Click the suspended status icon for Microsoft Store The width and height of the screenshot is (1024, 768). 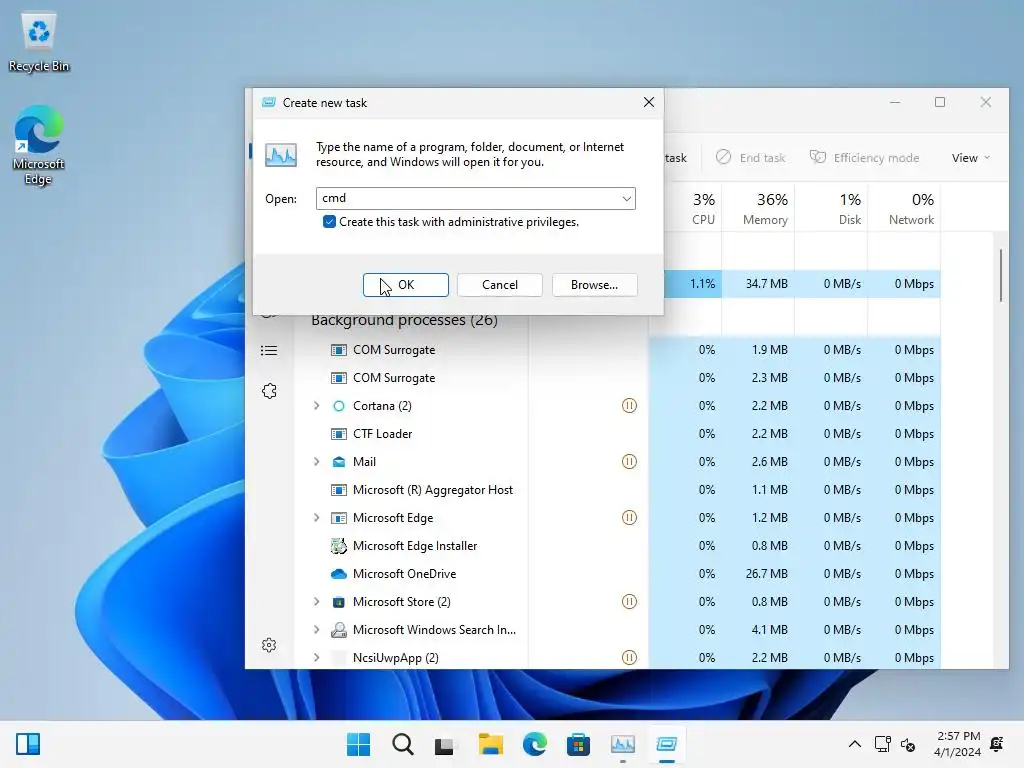click(x=629, y=601)
